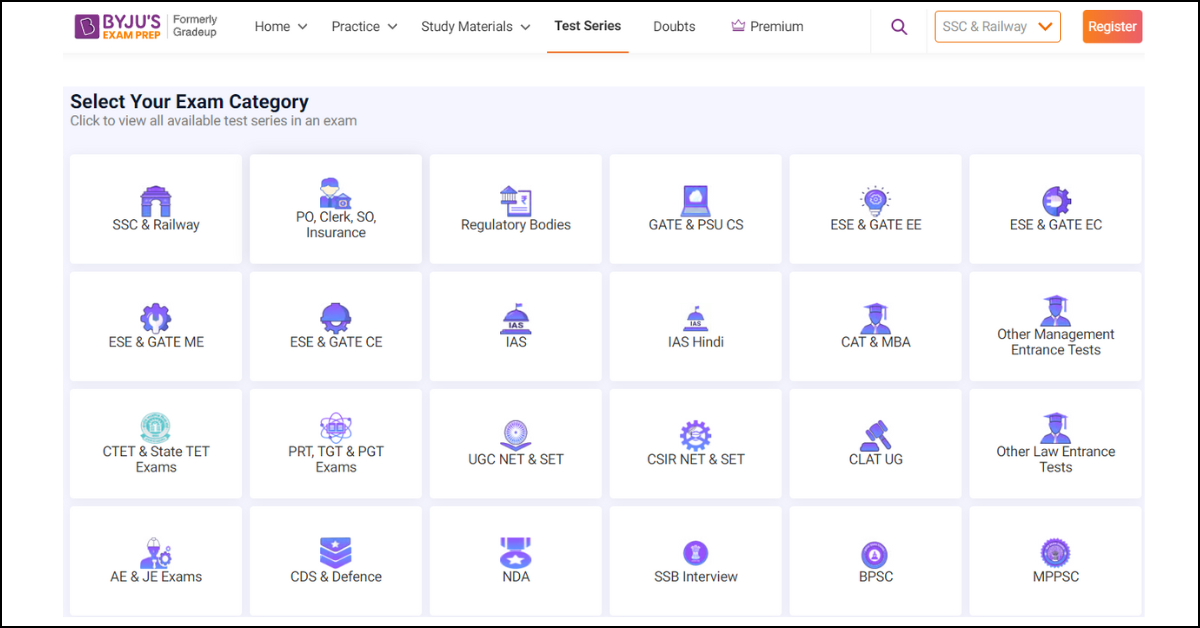Viewport: 1200px width, 628px height.
Task: Click the BPSC seal icon
Action: (x=875, y=553)
